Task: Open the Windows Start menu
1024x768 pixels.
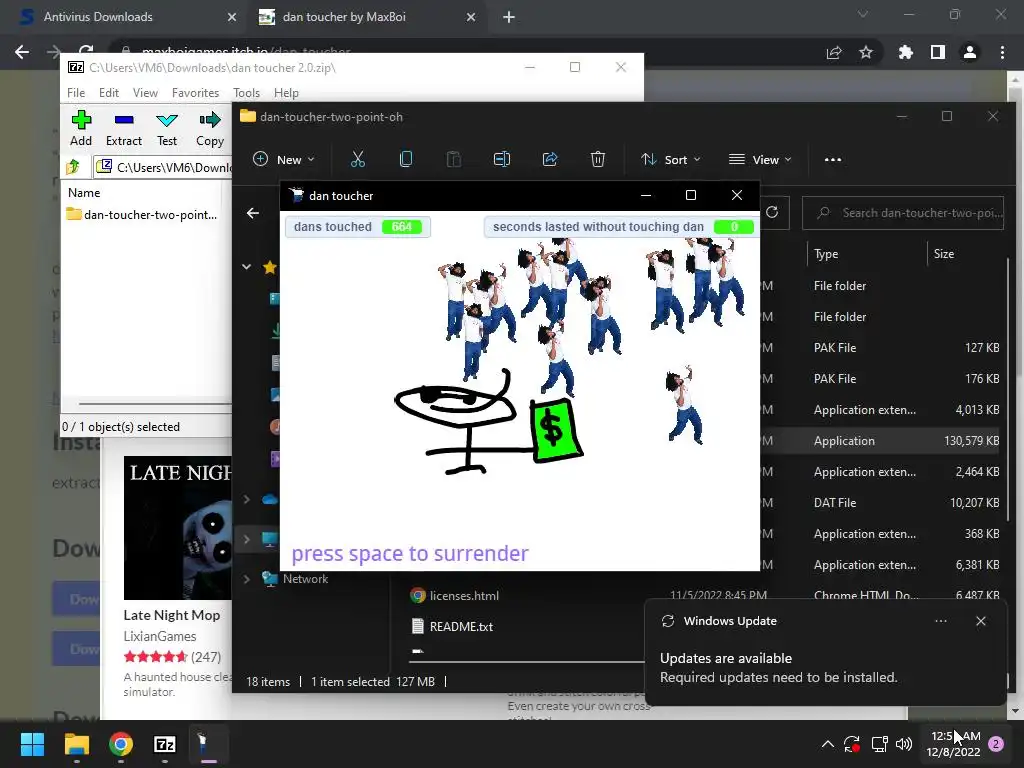Action: (x=32, y=744)
